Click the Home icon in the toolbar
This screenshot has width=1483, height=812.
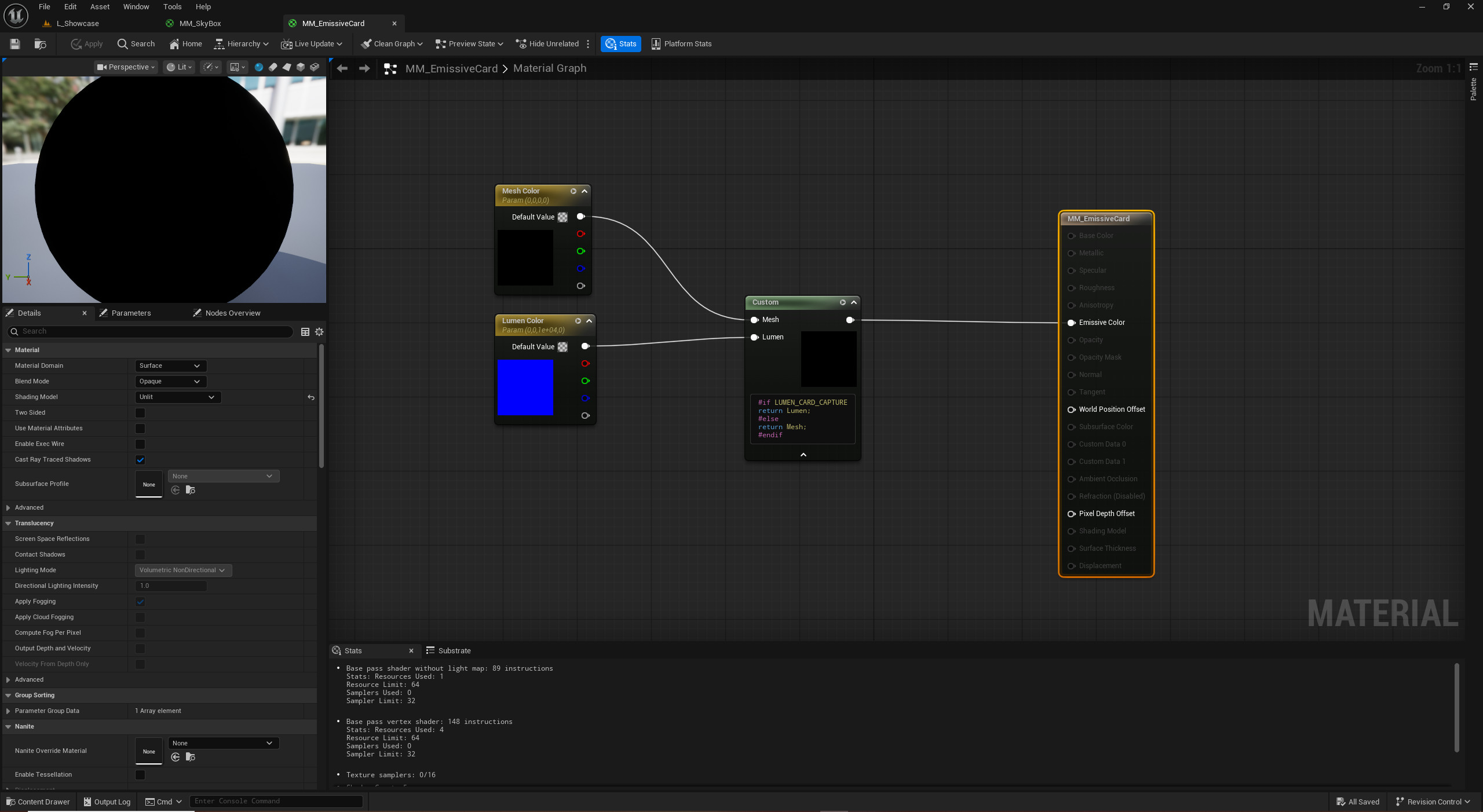coord(185,43)
